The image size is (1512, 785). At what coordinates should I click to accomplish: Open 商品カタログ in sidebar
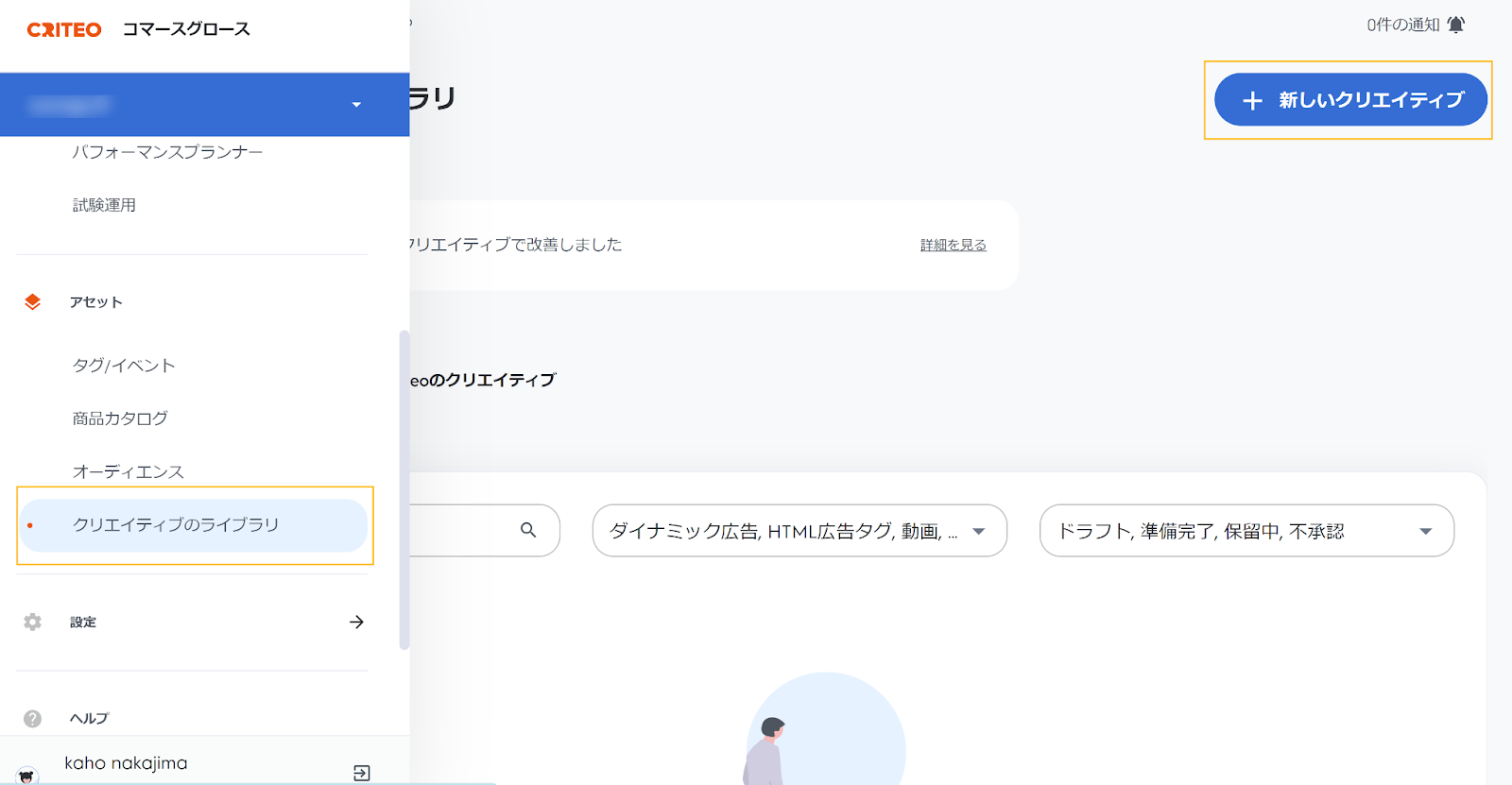pos(120,418)
